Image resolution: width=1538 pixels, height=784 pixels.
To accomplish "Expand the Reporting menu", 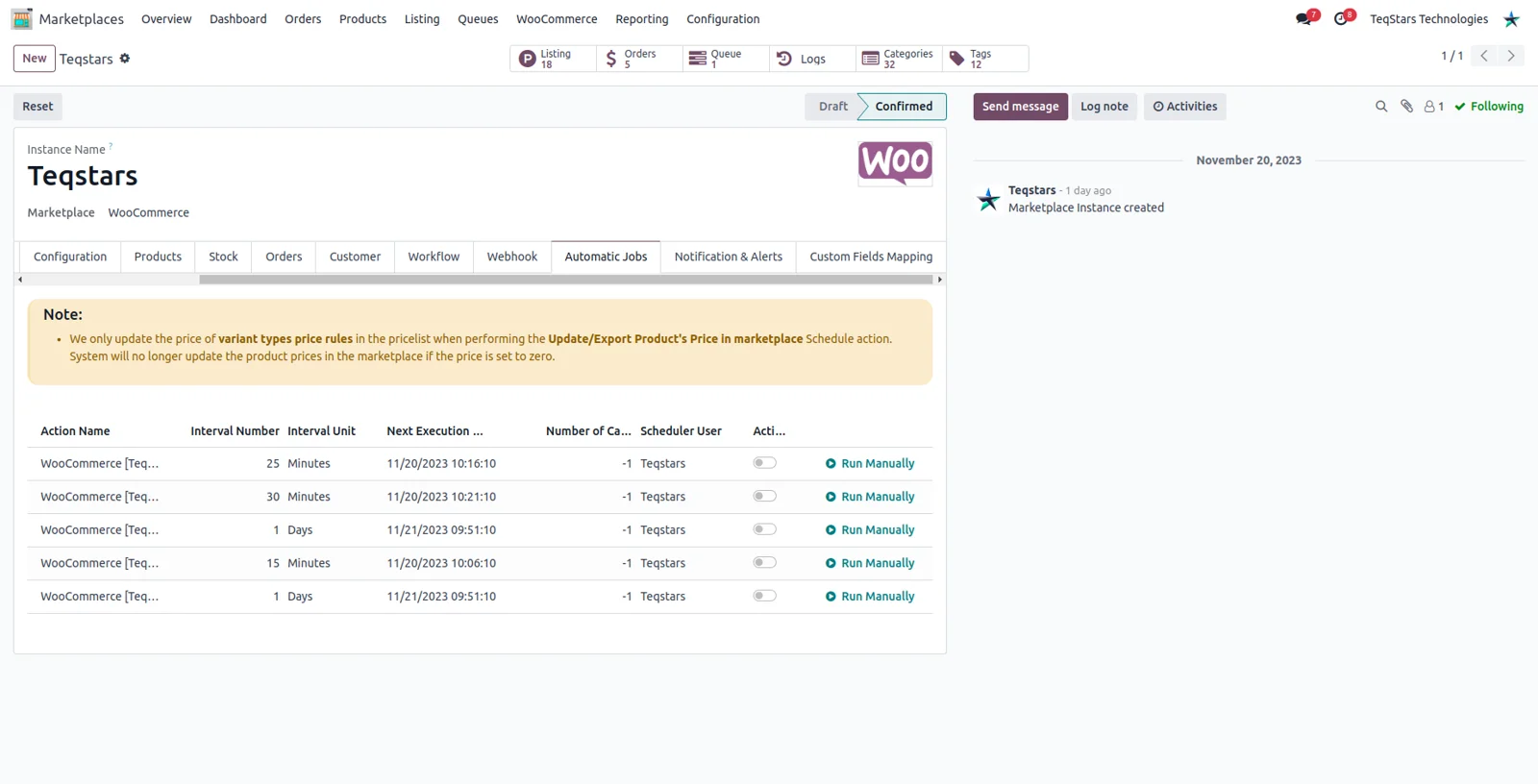I will [642, 19].
